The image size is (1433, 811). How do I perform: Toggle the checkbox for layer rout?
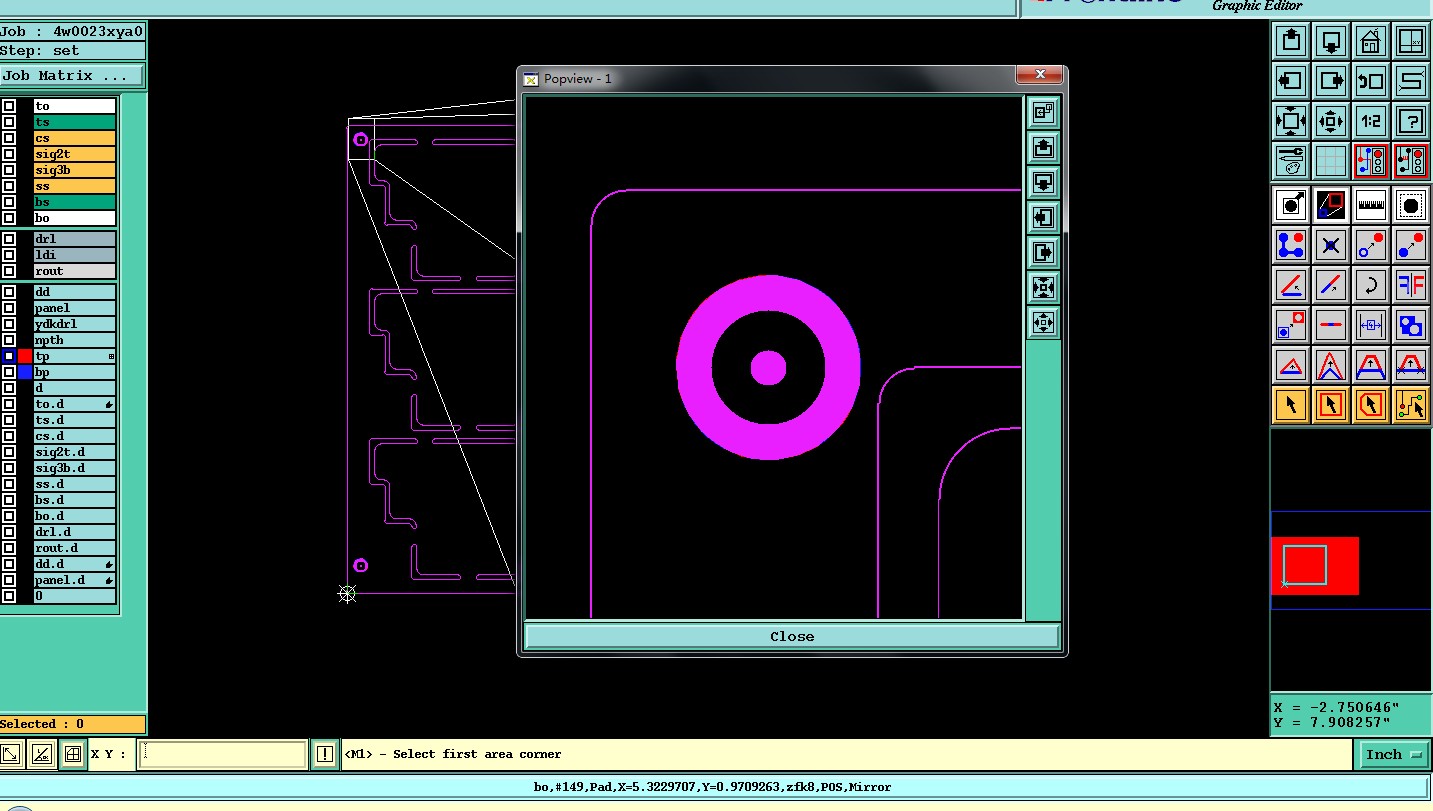coord(8,271)
